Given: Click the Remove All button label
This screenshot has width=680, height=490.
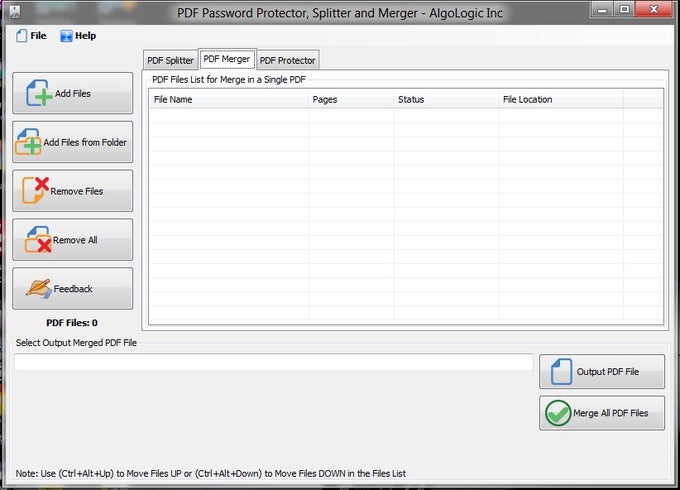Looking at the screenshot, I should pos(75,240).
